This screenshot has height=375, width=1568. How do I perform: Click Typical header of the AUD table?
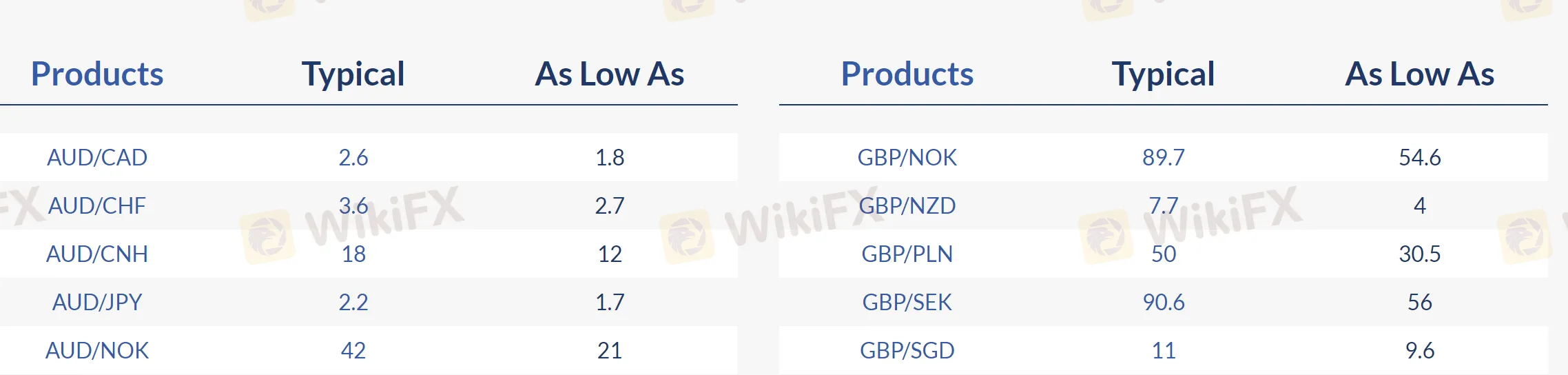click(353, 74)
